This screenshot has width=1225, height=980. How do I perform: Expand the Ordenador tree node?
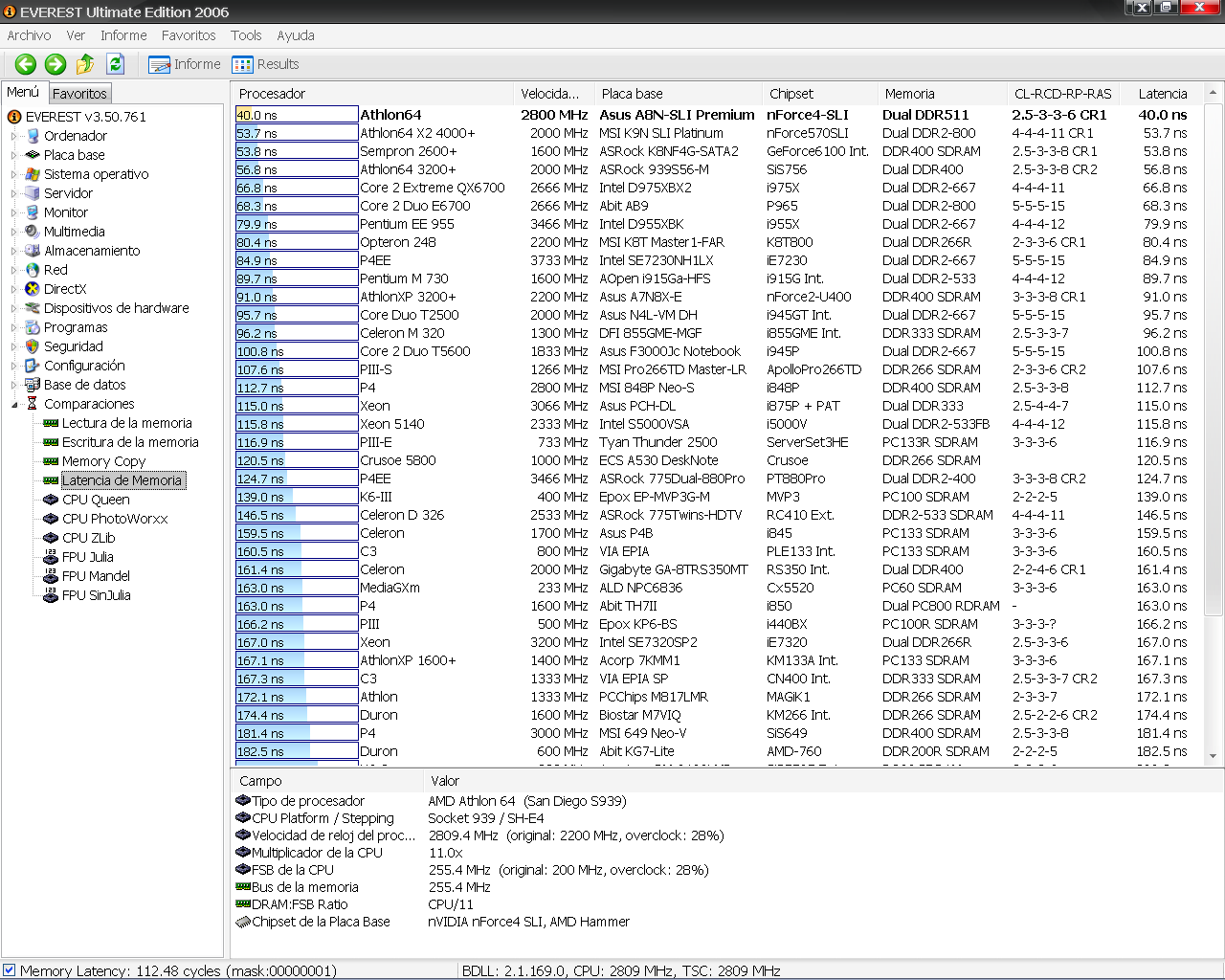tap(14, 136)
